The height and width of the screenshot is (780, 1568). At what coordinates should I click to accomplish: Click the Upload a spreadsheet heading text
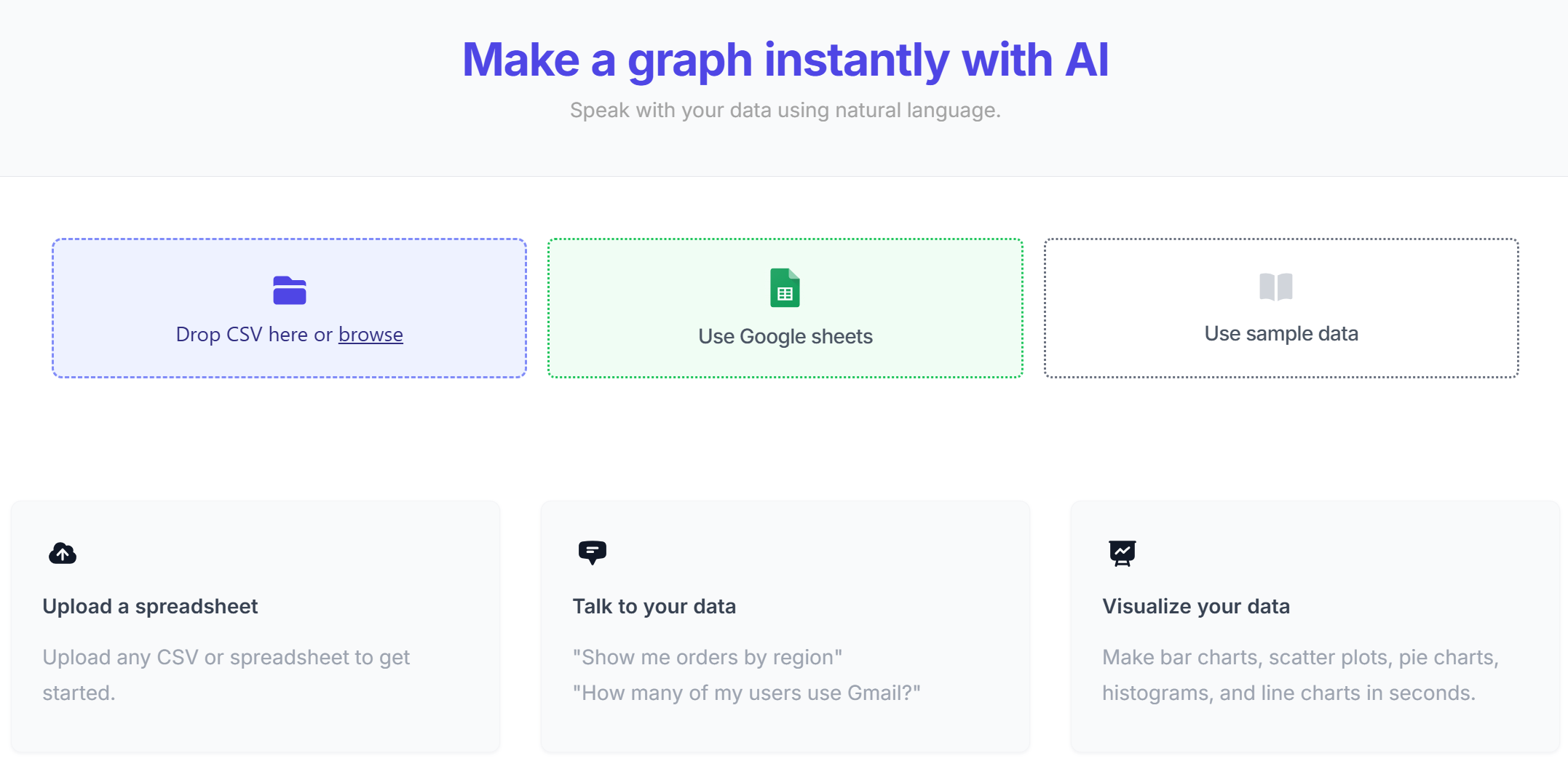pos(150,606)
